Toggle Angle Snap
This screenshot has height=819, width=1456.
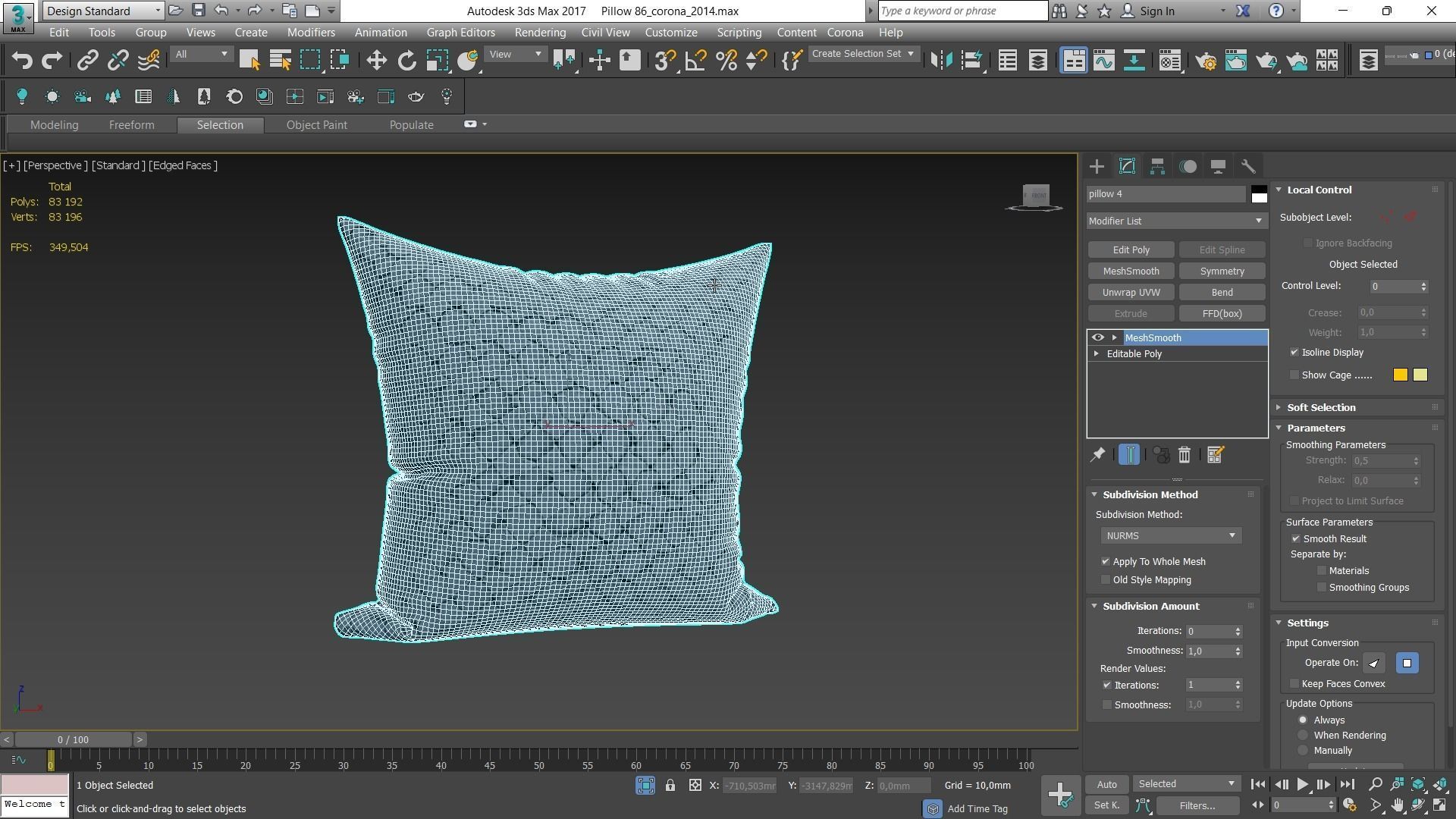pyautogui.click(x=695, y=61)
